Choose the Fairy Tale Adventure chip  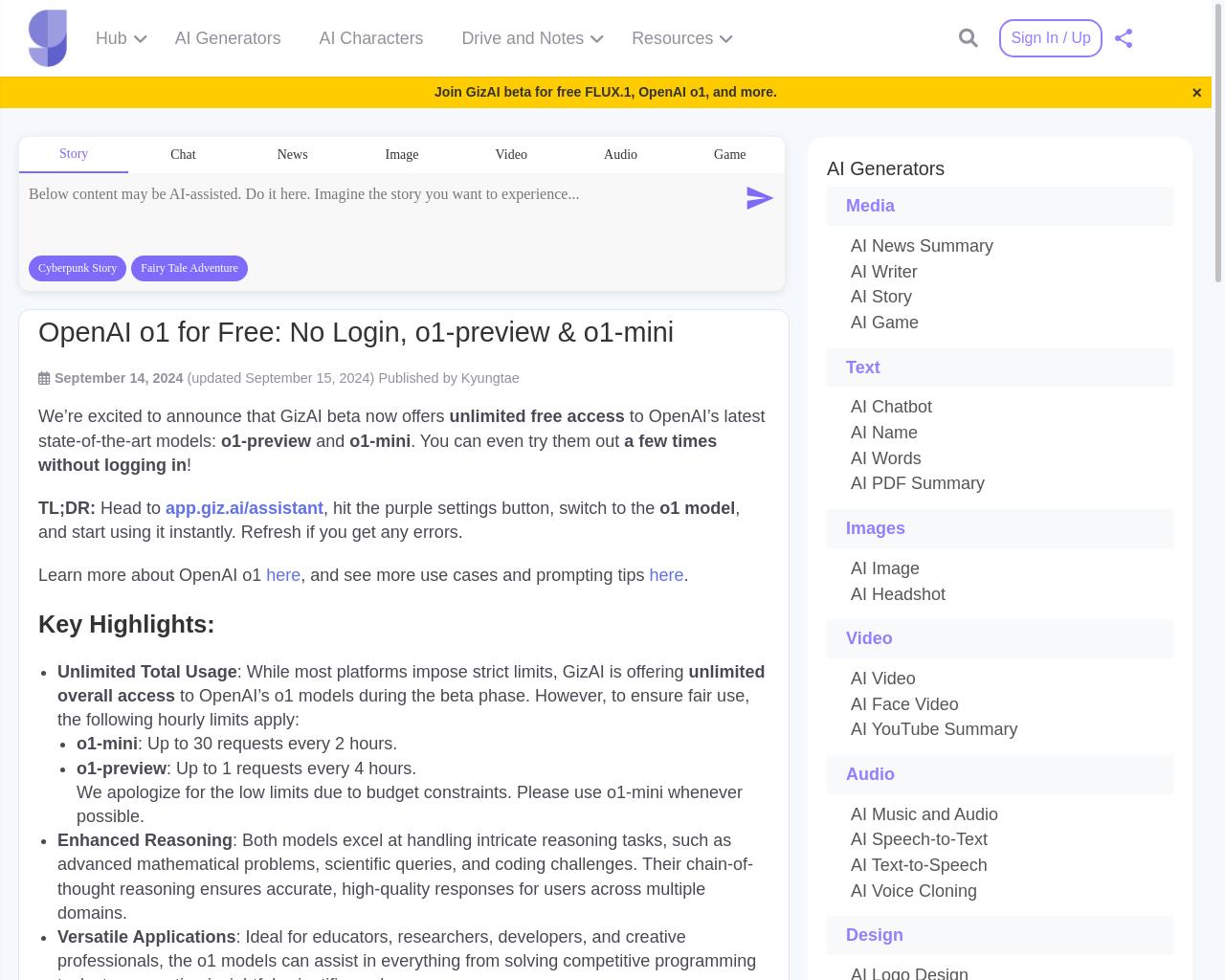(189, 268)
